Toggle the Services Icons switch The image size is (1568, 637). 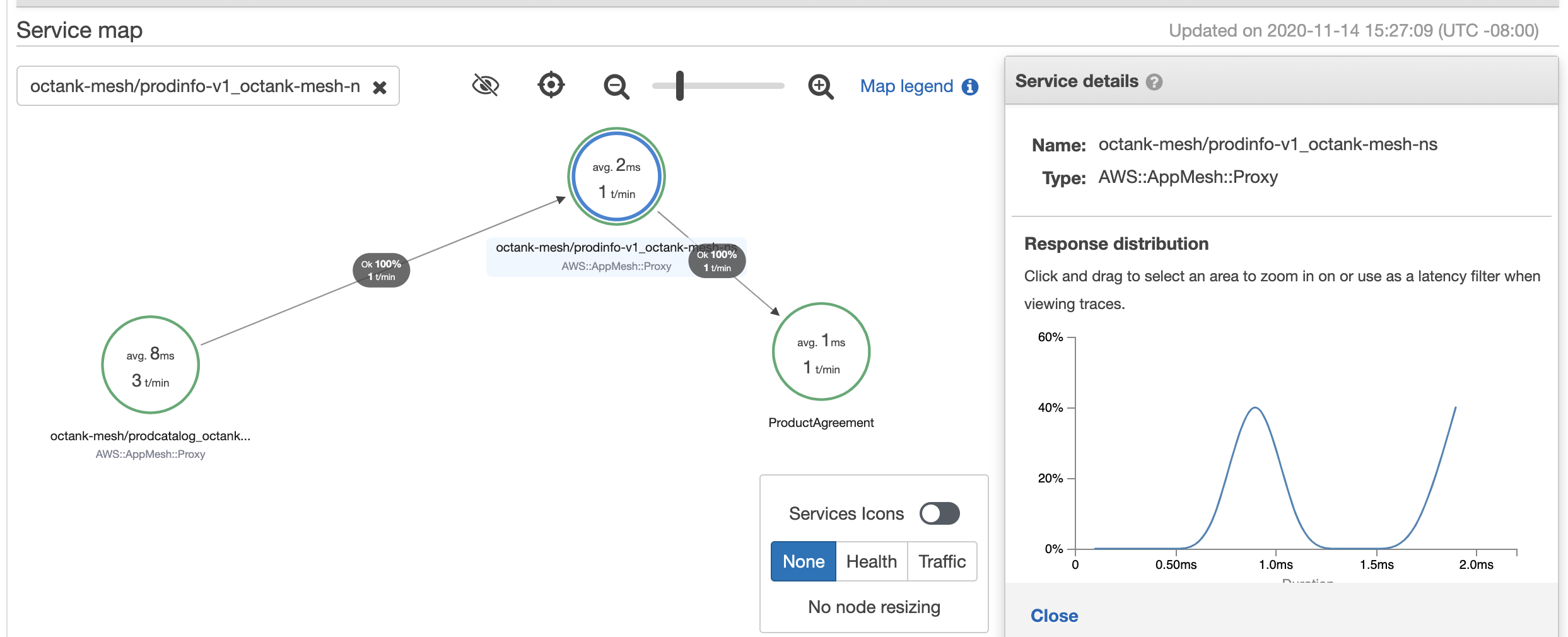coord(939,513)
